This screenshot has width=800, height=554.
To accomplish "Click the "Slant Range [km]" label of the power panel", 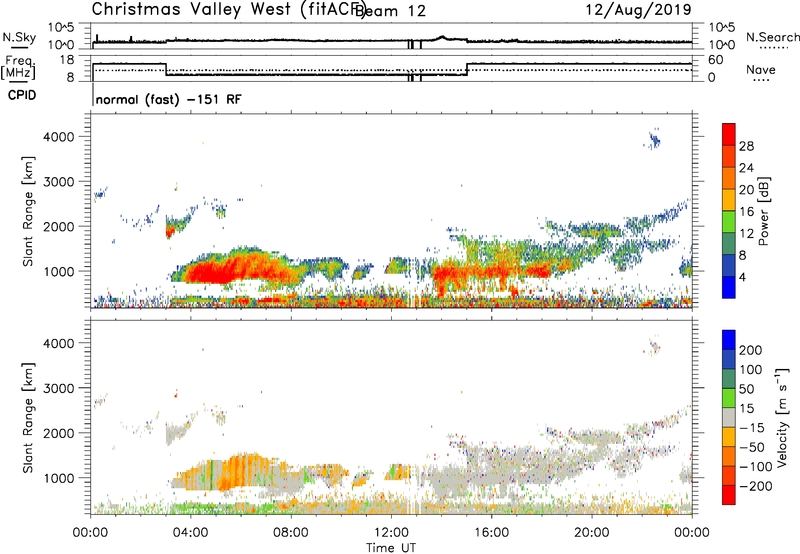I will (x=28, y=211).
